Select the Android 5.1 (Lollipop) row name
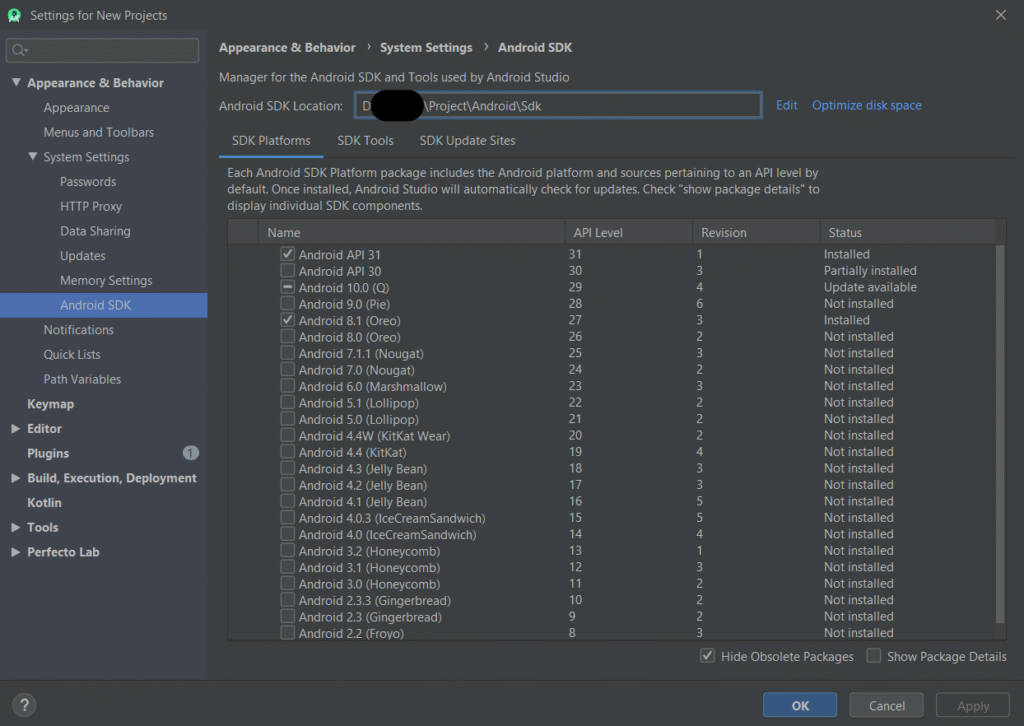Viewport: 1024px width, 726px height. click(x=359, y=403)
